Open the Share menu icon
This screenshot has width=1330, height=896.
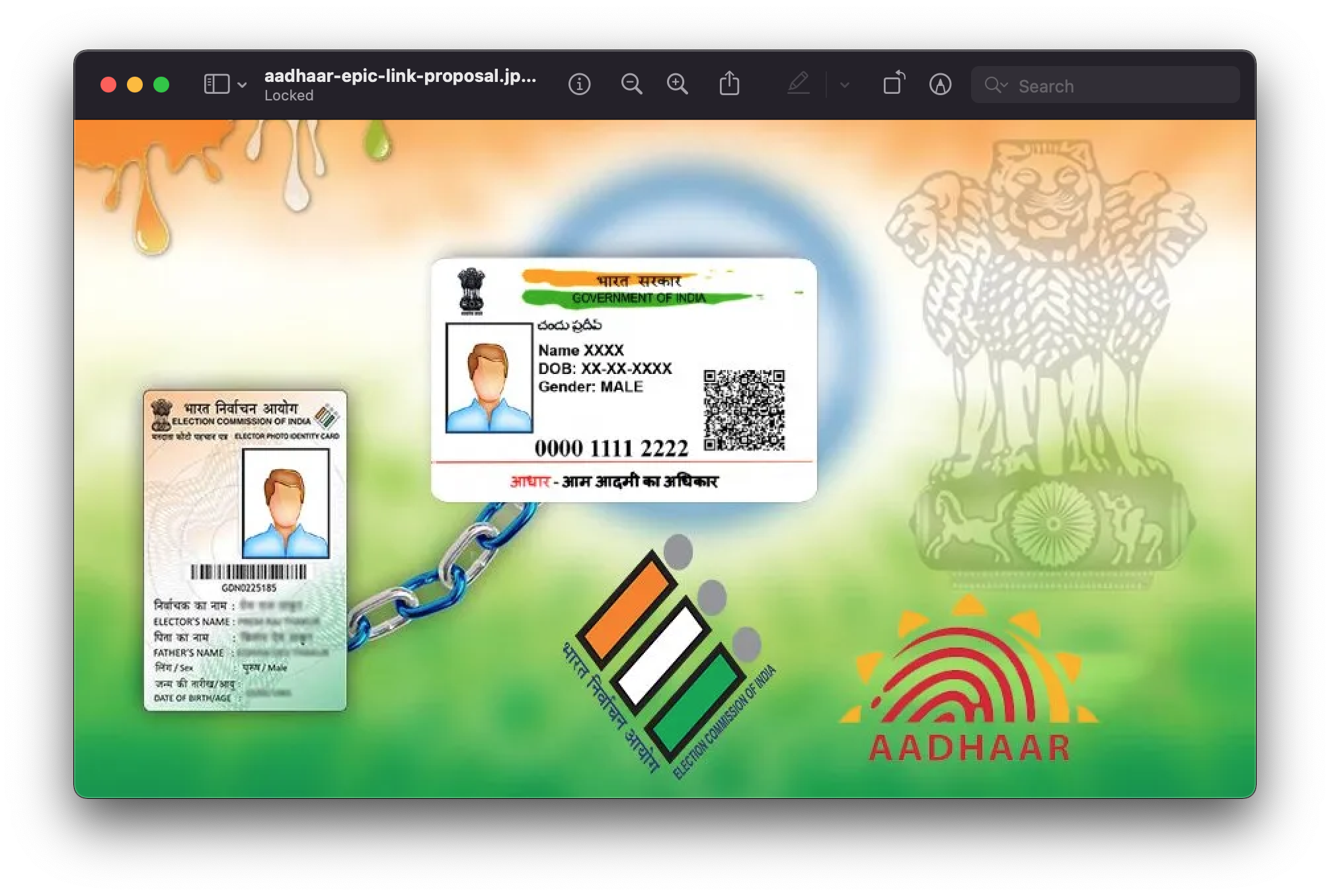pos(729,84)
